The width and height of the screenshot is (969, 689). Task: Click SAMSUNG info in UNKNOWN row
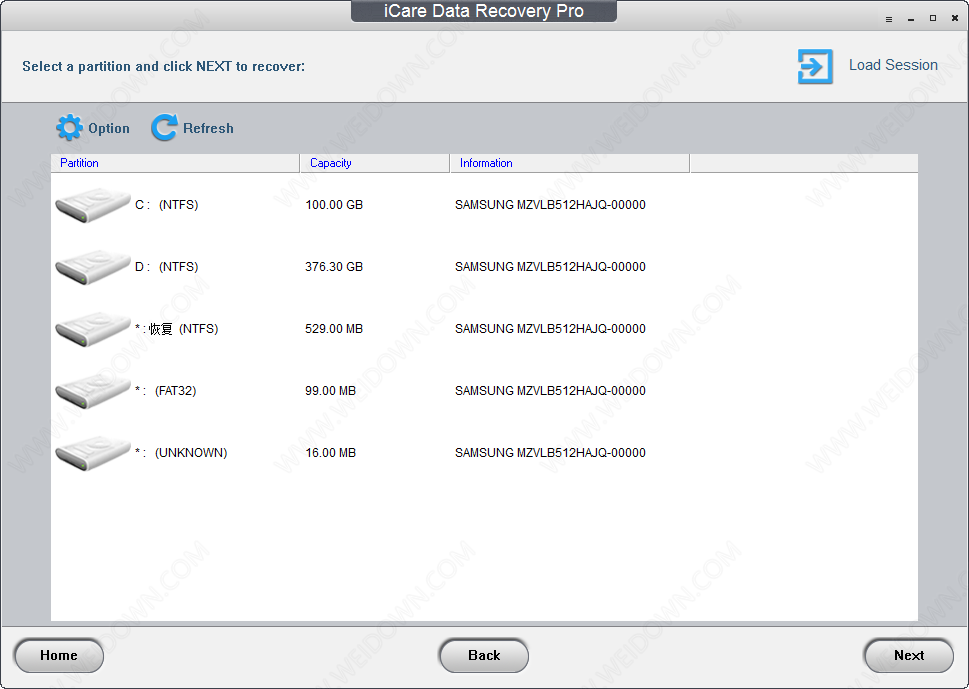(550, 453)
